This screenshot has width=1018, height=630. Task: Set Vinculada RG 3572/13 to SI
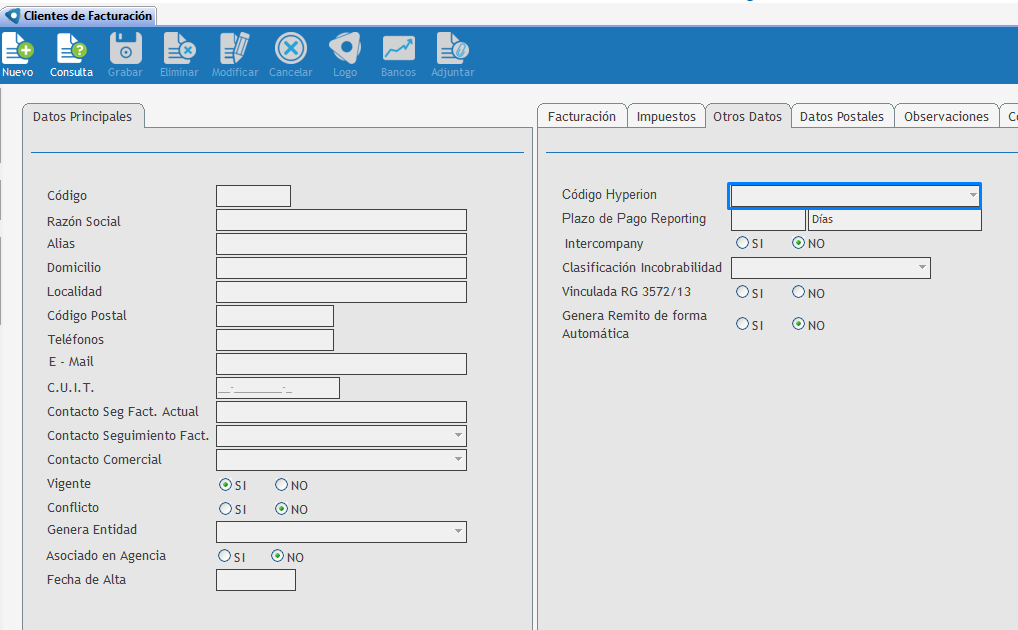[742, 292]
